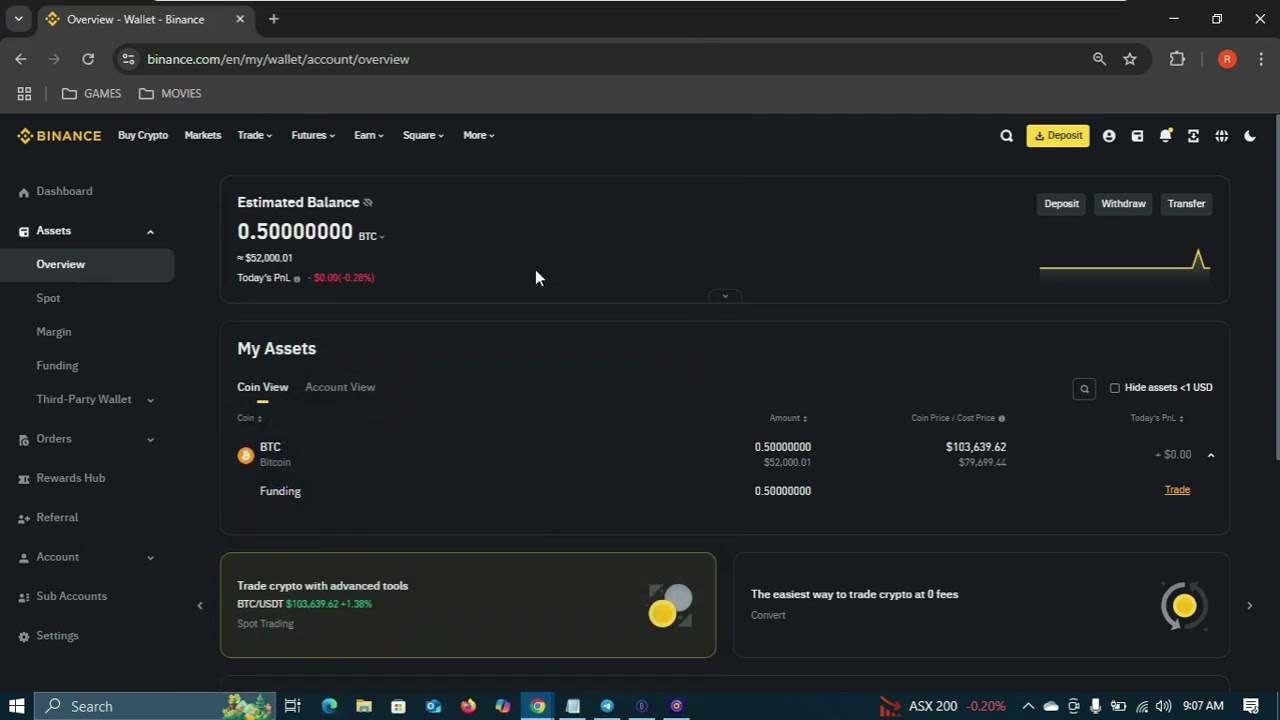The image size is (1280, 720).
Task: Open Markets in the top navigation
Action: click(203, 135)
